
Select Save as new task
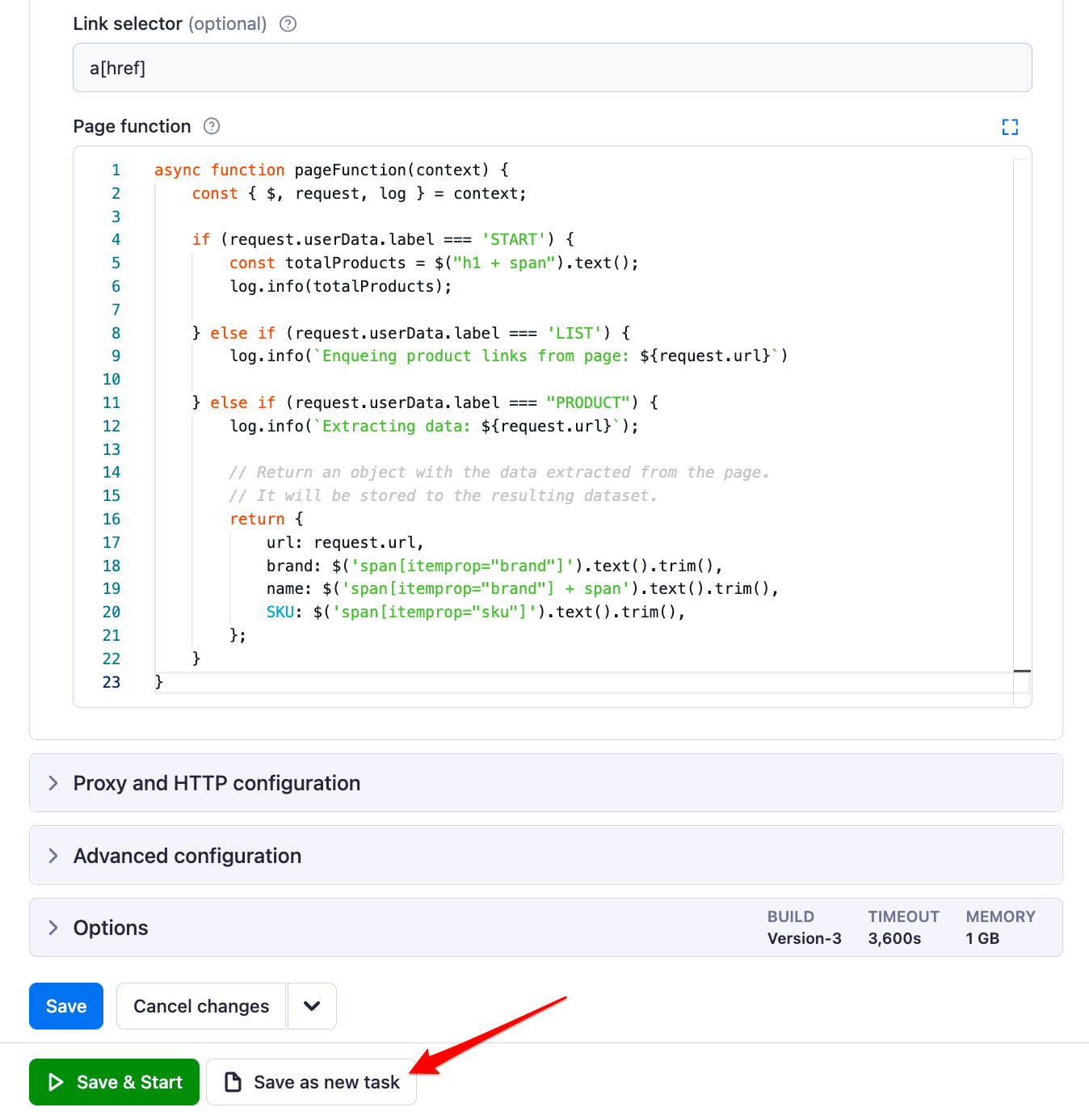(311, 1082)
